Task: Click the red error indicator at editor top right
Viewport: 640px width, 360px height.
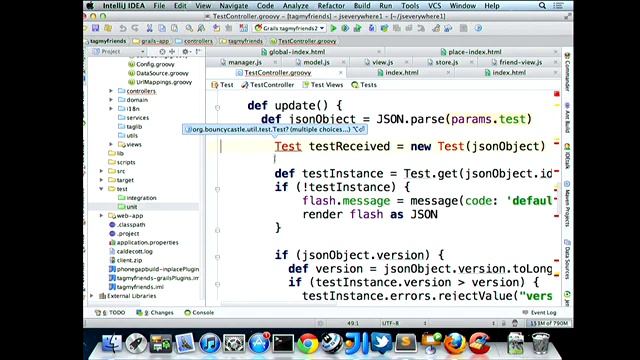Action: click(557, 94)
